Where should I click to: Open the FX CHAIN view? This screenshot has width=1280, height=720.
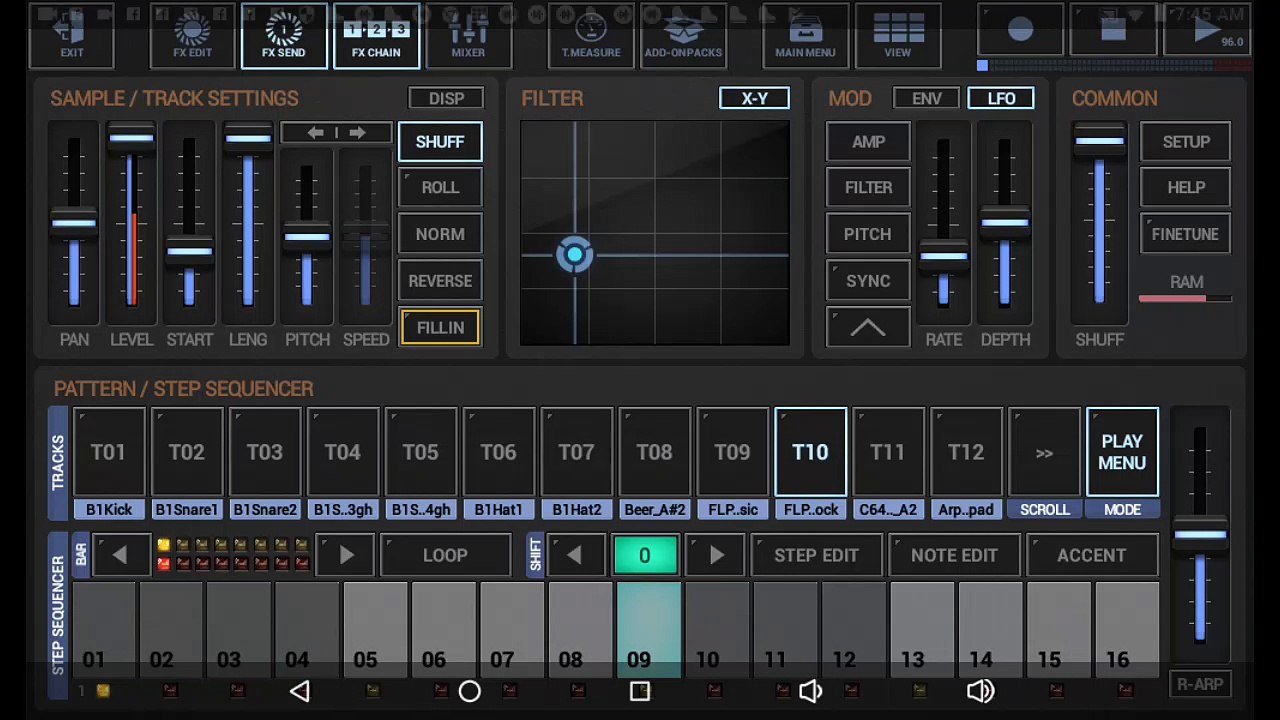pos(376,36)
